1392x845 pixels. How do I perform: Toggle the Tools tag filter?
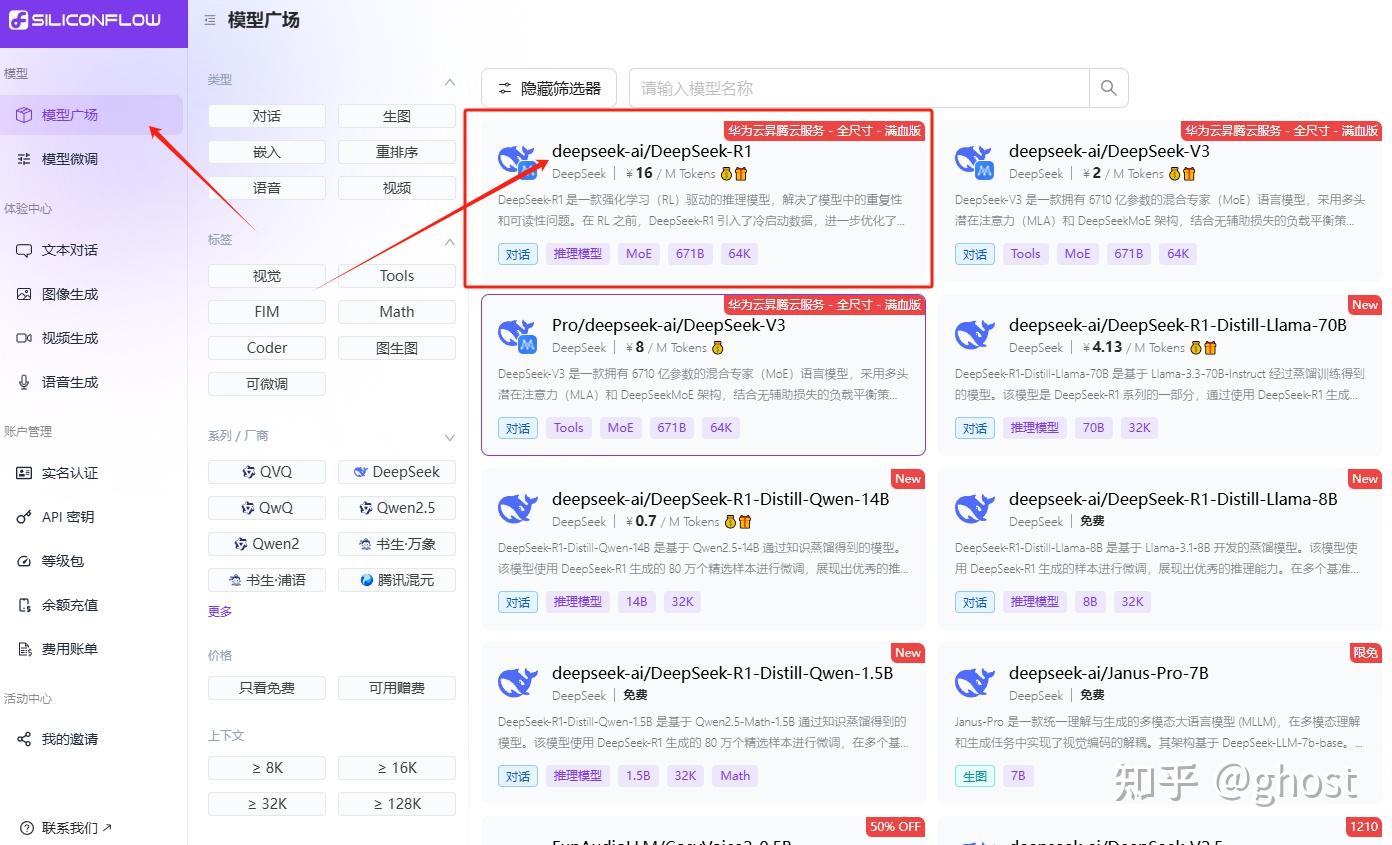coord(396,275)
